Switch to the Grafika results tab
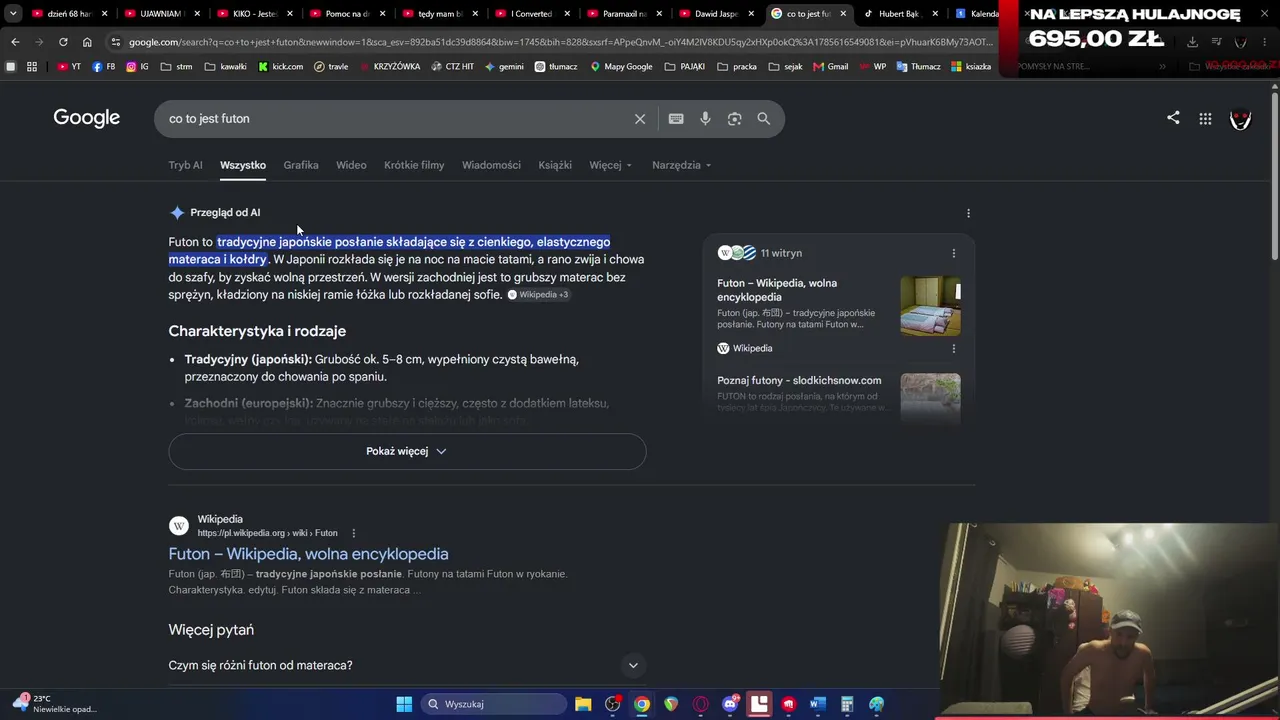This screenshot has height=720, width=1280. coord(301,165)
